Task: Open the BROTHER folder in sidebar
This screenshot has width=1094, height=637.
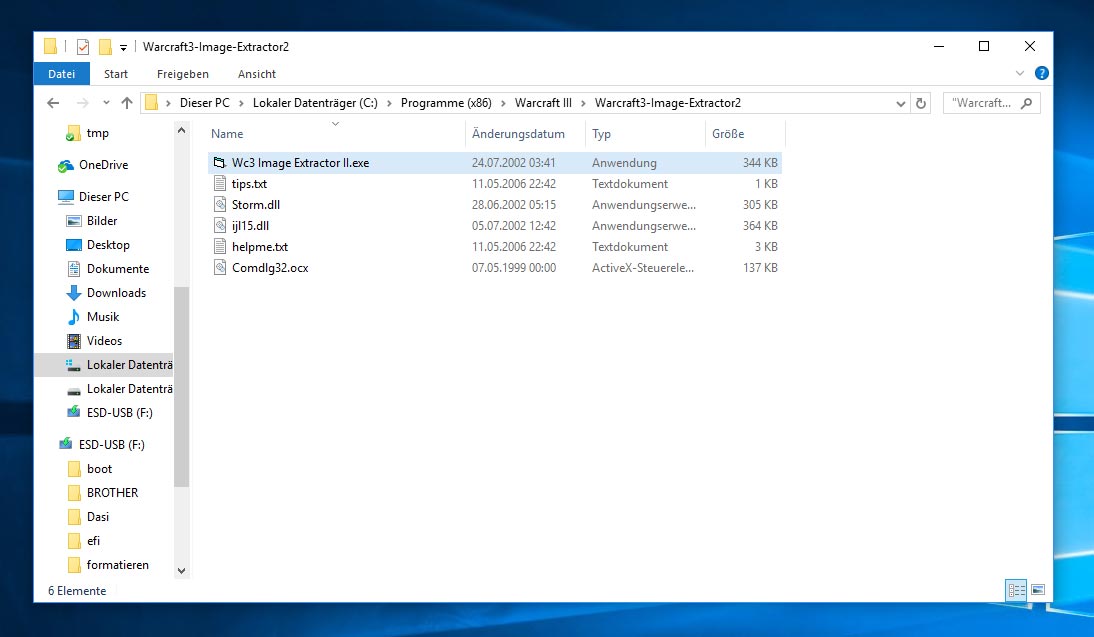Action: click(x=112, y=493)
